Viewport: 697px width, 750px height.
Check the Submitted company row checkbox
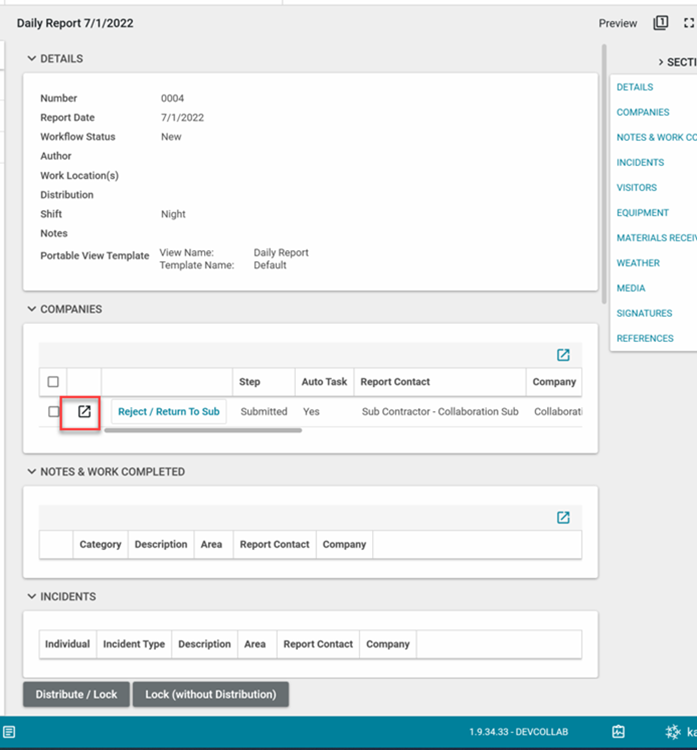pyautogui.click(x=53, y=412)
